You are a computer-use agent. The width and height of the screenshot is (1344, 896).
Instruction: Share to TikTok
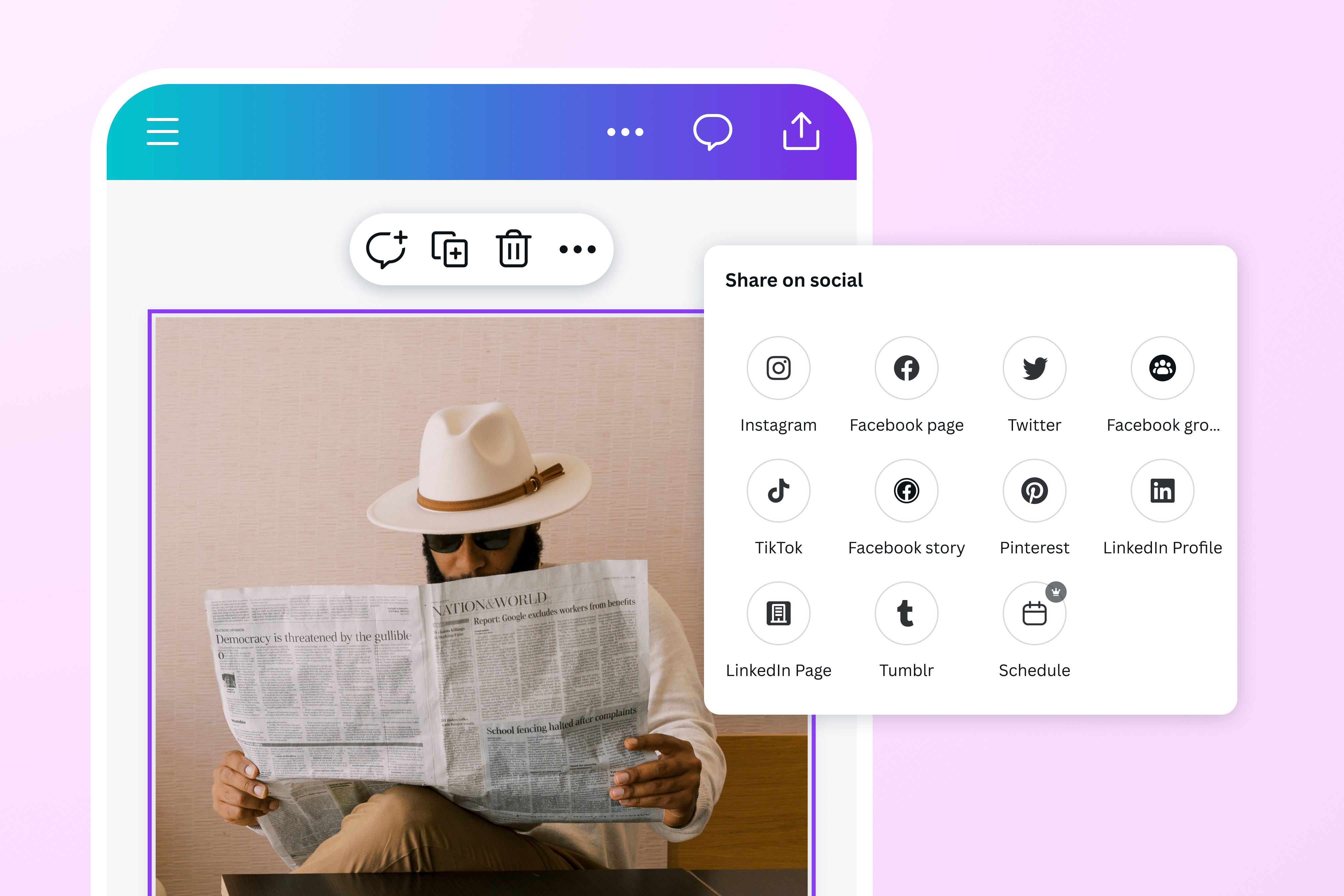778,490
